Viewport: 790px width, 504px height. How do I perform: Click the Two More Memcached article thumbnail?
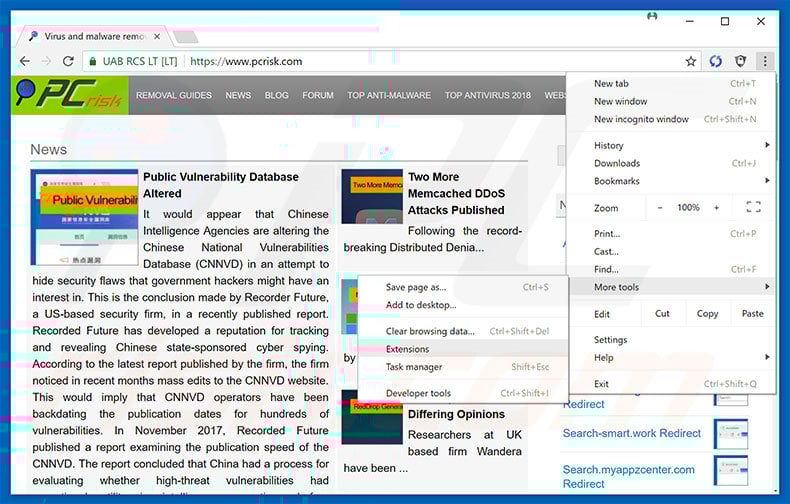(x=372, y=197)
